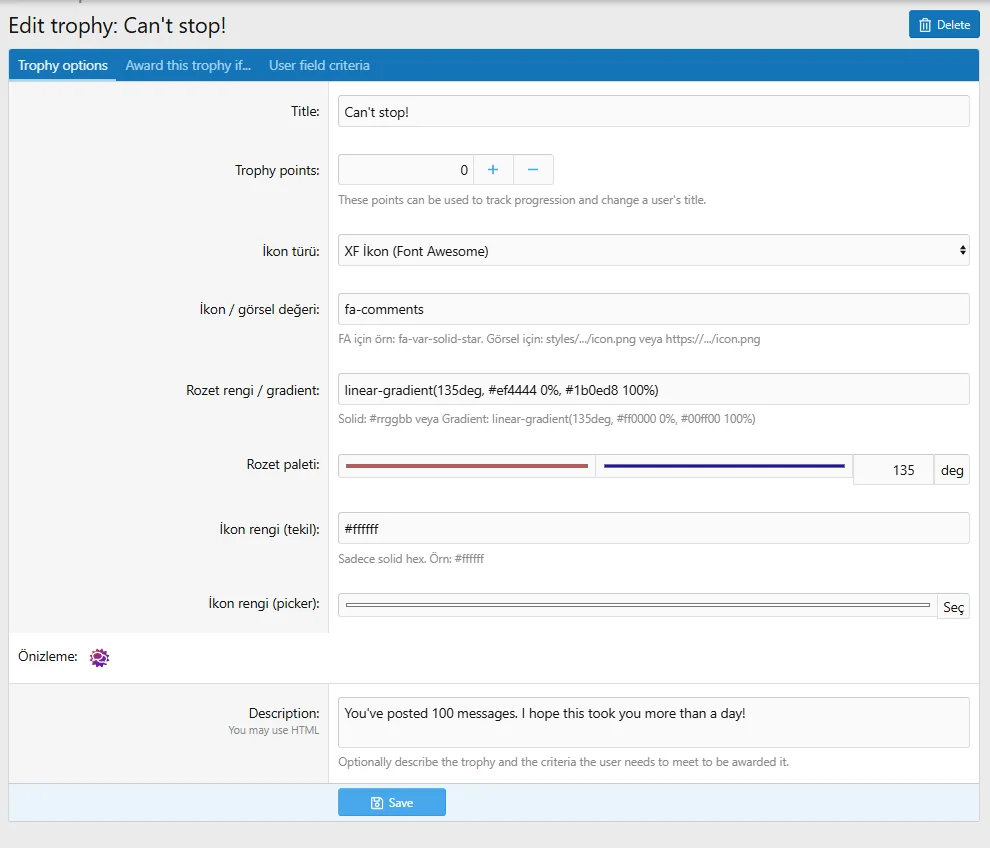Click the İkon rengi (tekil) hex field
The width and height of the screenshot is (990, 848).
[x=653, y=528]
